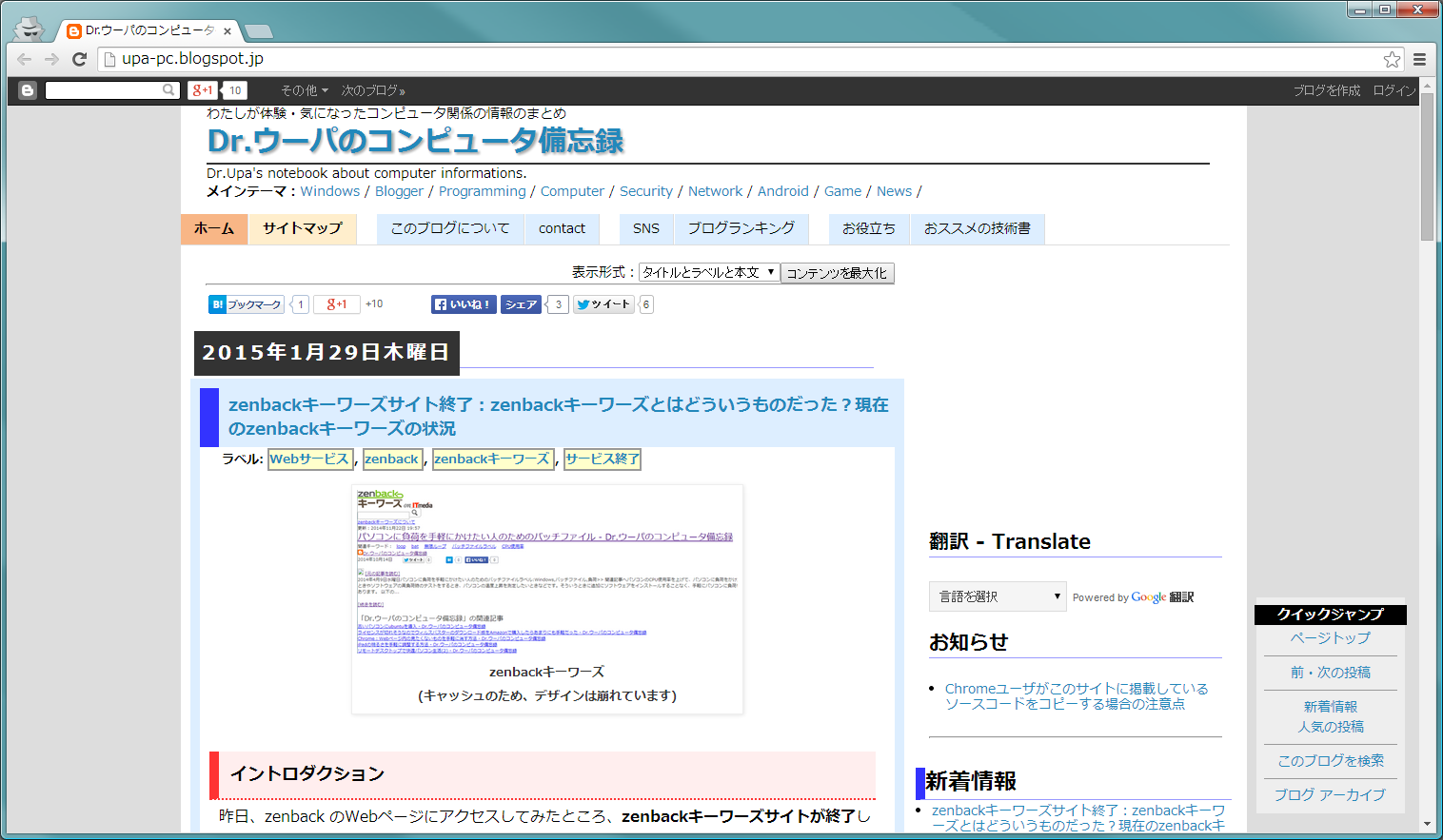Click the サービス終了 label tag
Screen dimensions: 1443x840
[602, 459]
